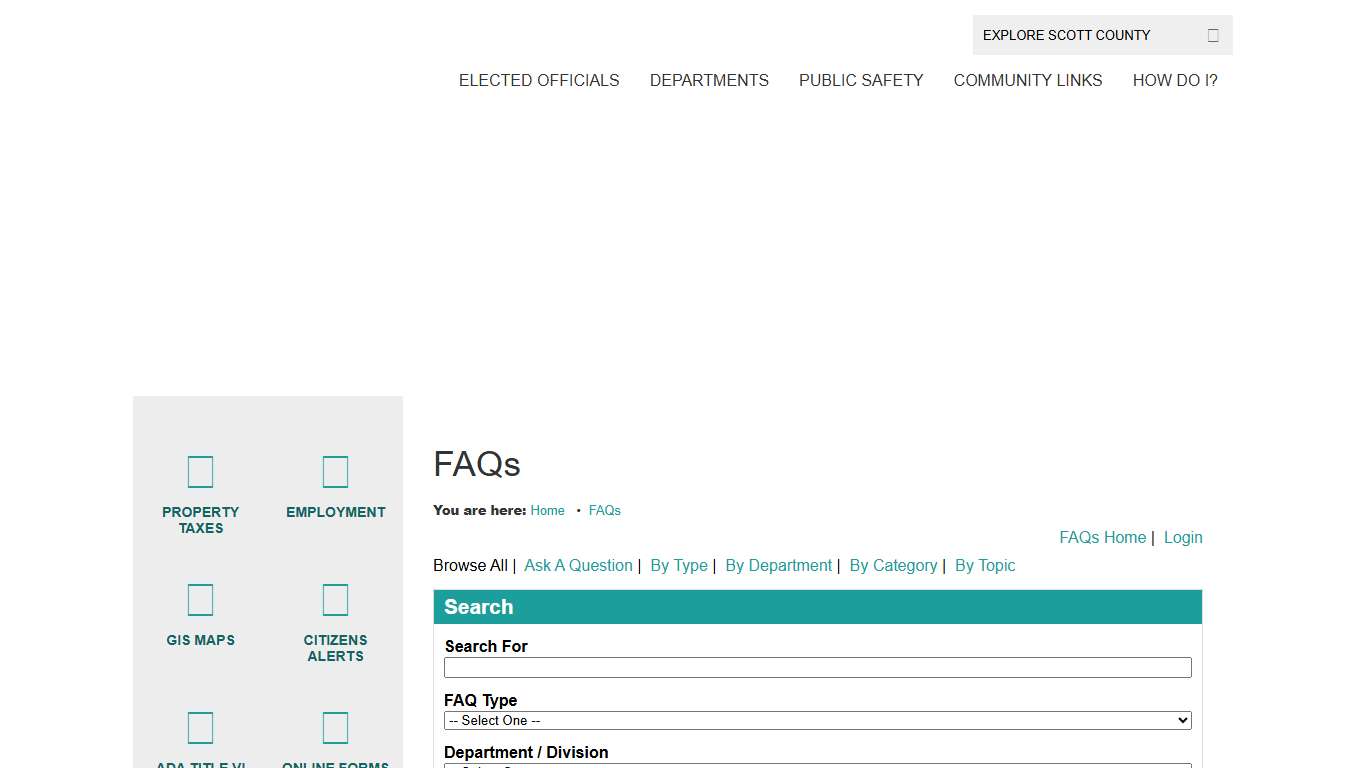Open the Department / Division dropdown
Screen dimensions: 1366x768
(x=817, y=765)
